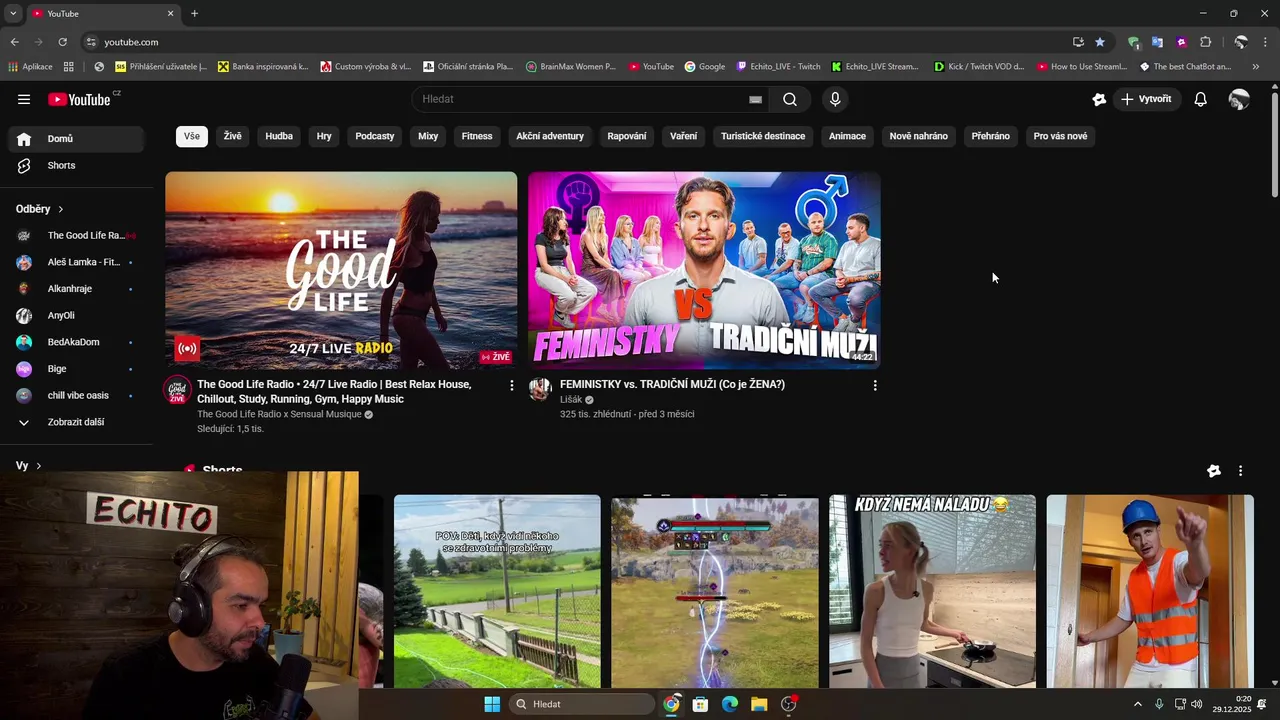
Task: Play the FEMINISTKY vs TRADIČNÍ MUŽI thumbnail
Action: coord(704,271)
